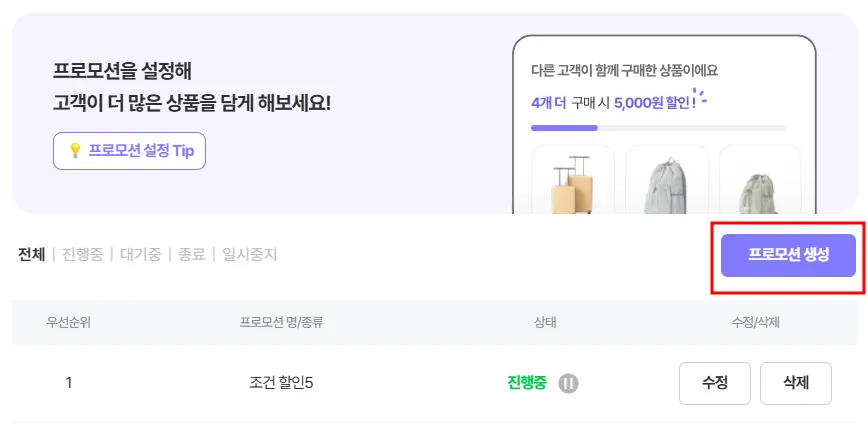Click the lightbulb icon on the Tip button
The image size is (868, 431).
[x=74, y=151]
